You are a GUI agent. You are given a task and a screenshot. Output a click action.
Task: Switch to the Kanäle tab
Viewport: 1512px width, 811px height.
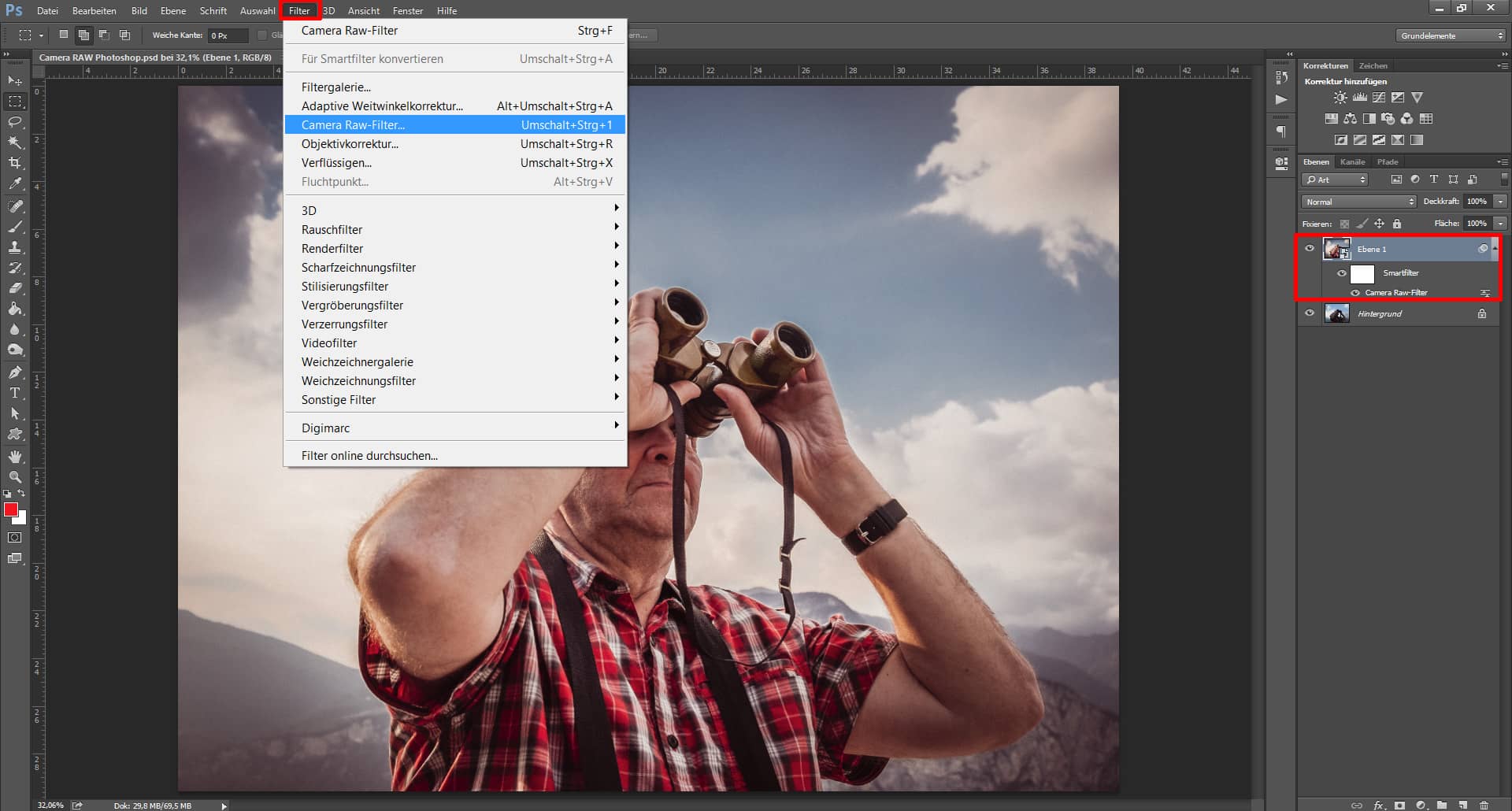pyautogui.click(x=1352, y=161)
